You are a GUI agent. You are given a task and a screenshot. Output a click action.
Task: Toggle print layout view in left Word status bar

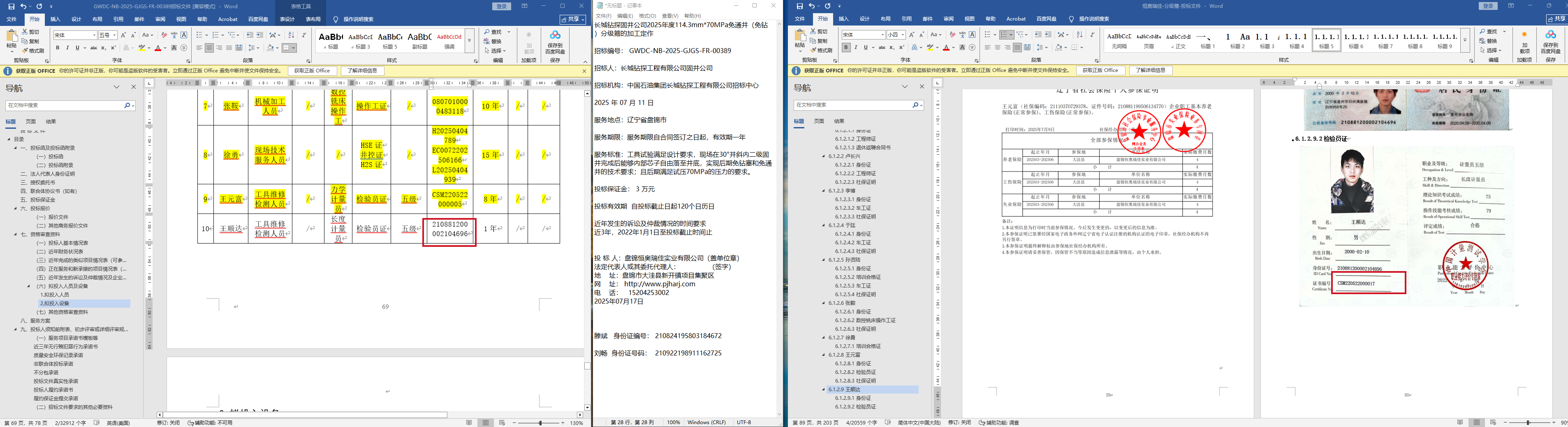(485, 422)
